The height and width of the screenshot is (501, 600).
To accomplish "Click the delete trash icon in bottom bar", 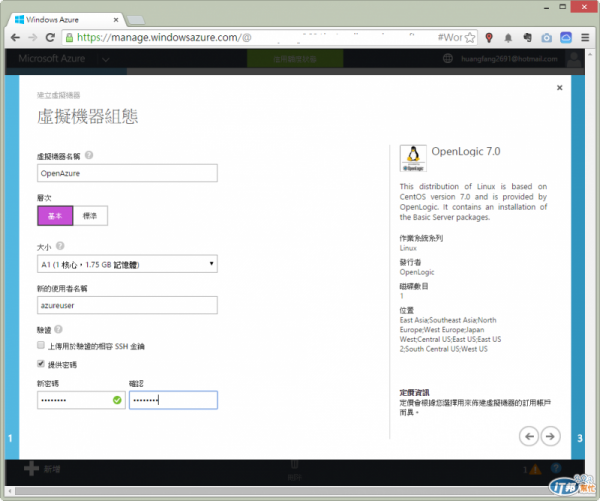I will pos(294,465).
